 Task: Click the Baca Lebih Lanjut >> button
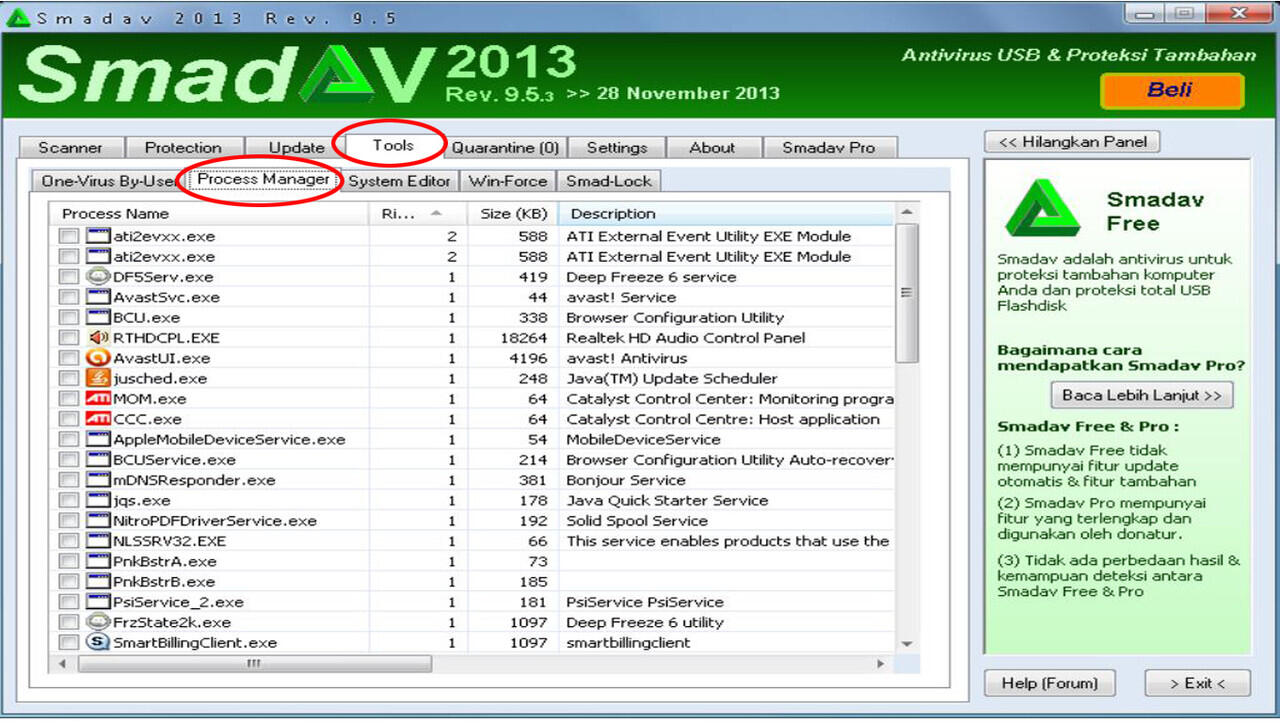tap(1142, 395)
